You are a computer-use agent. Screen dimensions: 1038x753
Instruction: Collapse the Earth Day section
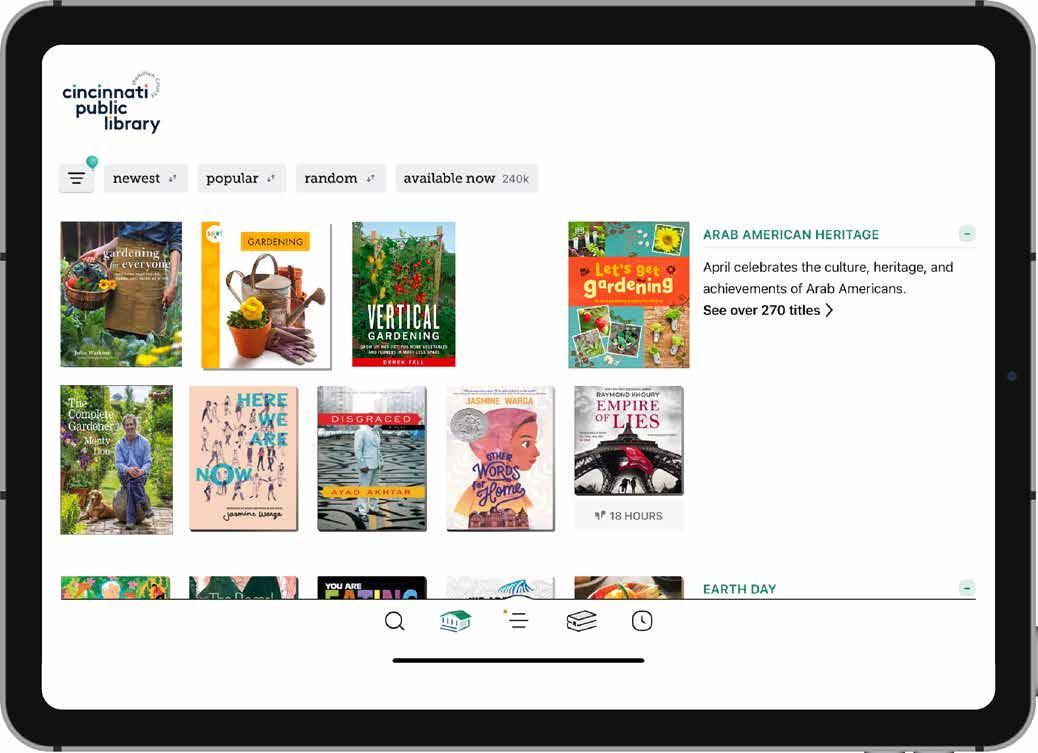coord(967,587)
